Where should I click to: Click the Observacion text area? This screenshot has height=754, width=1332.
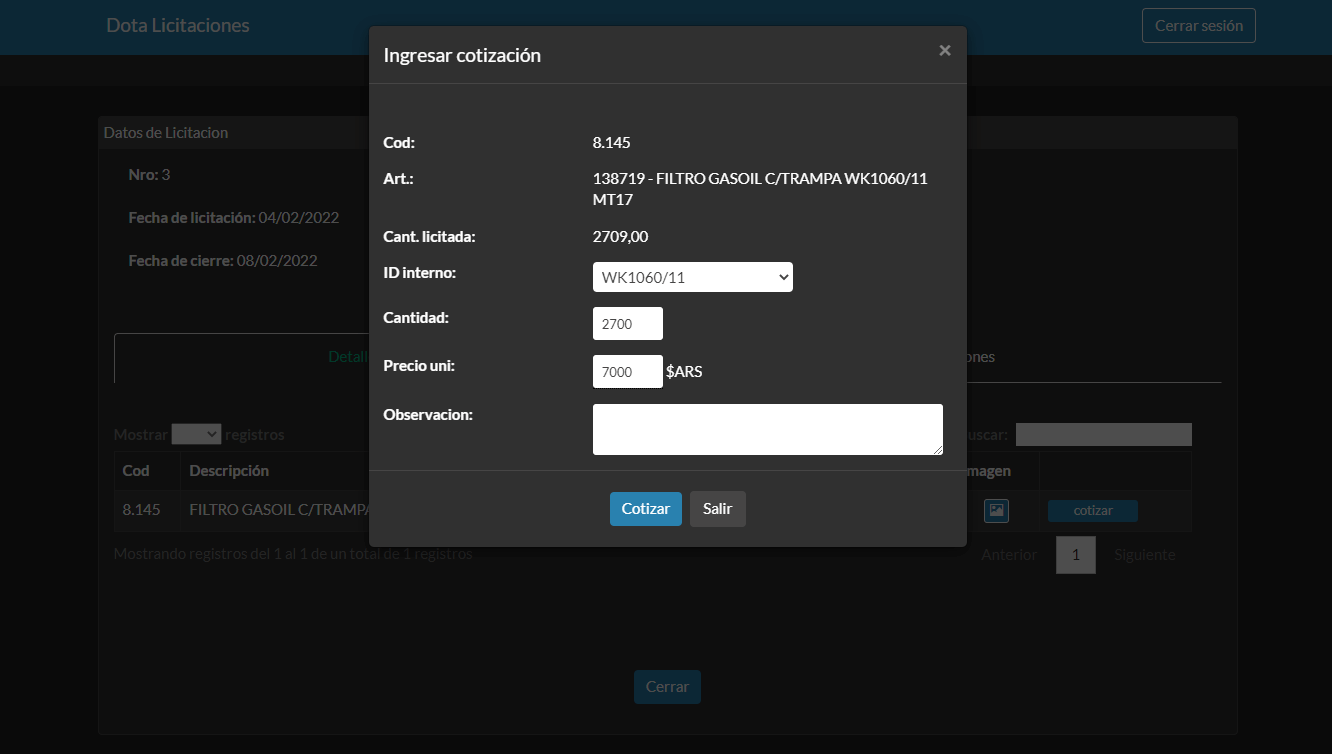[x=767, y=429]
